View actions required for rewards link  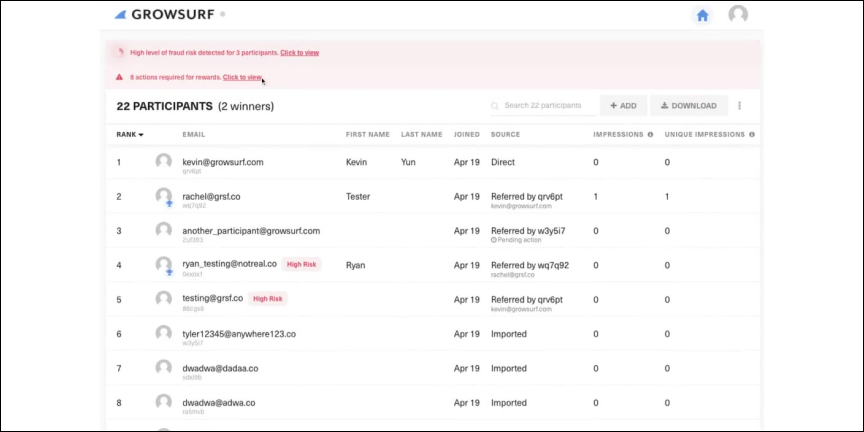click(x=242, y=77)
